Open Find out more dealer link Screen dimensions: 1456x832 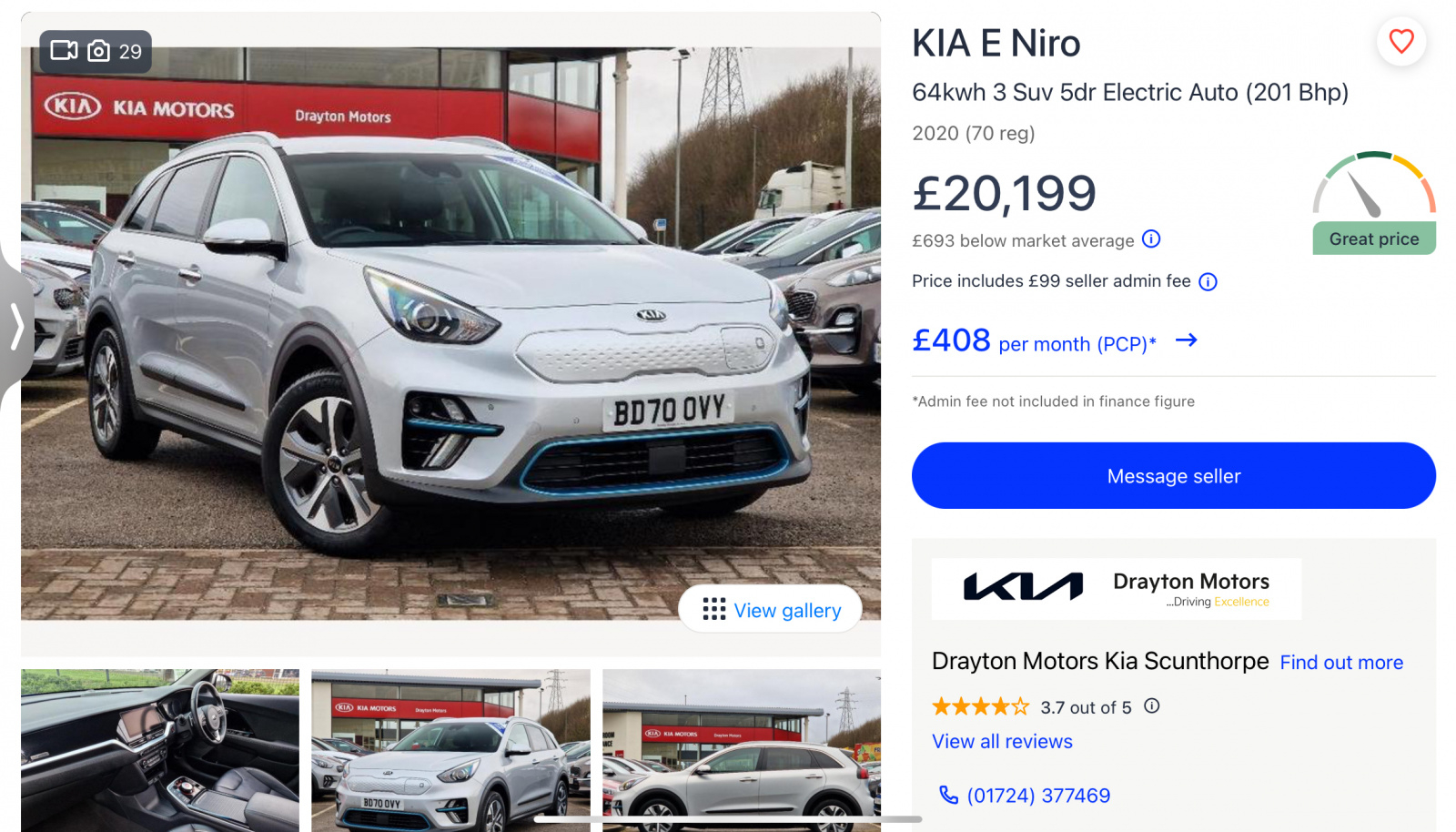click(1341, 663)
